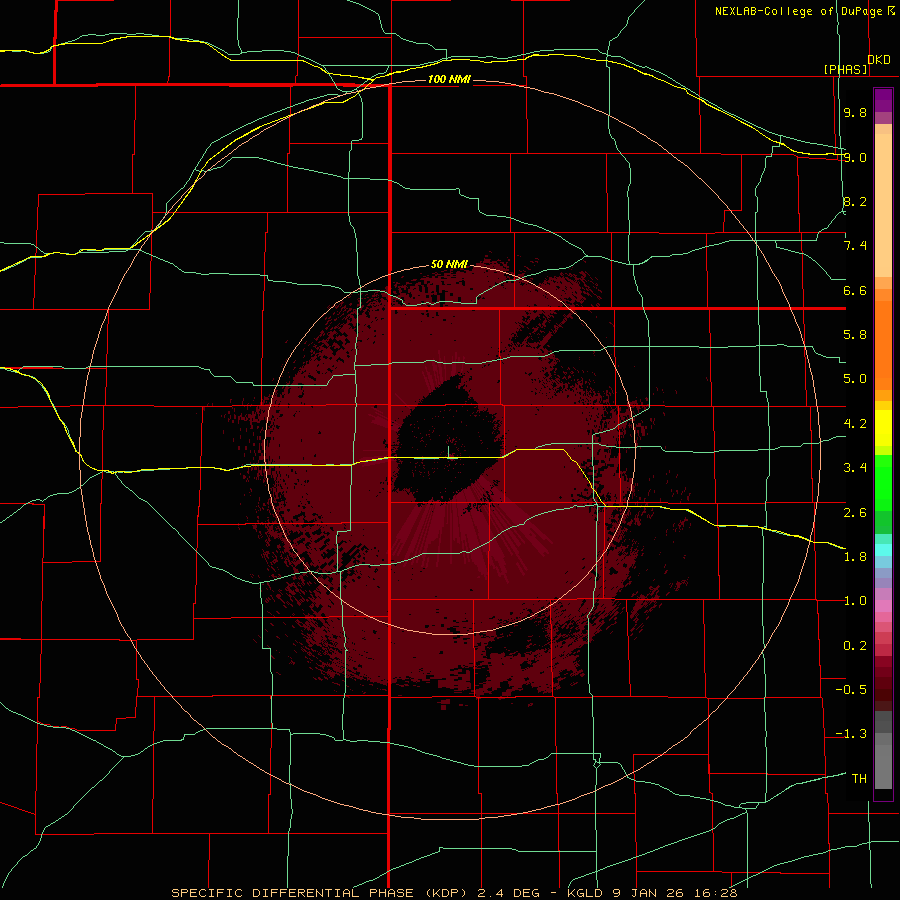Click the pink swatch in the colorbar
The width and height of the screenshot is (900, 900).
click(x=883, y=606)
